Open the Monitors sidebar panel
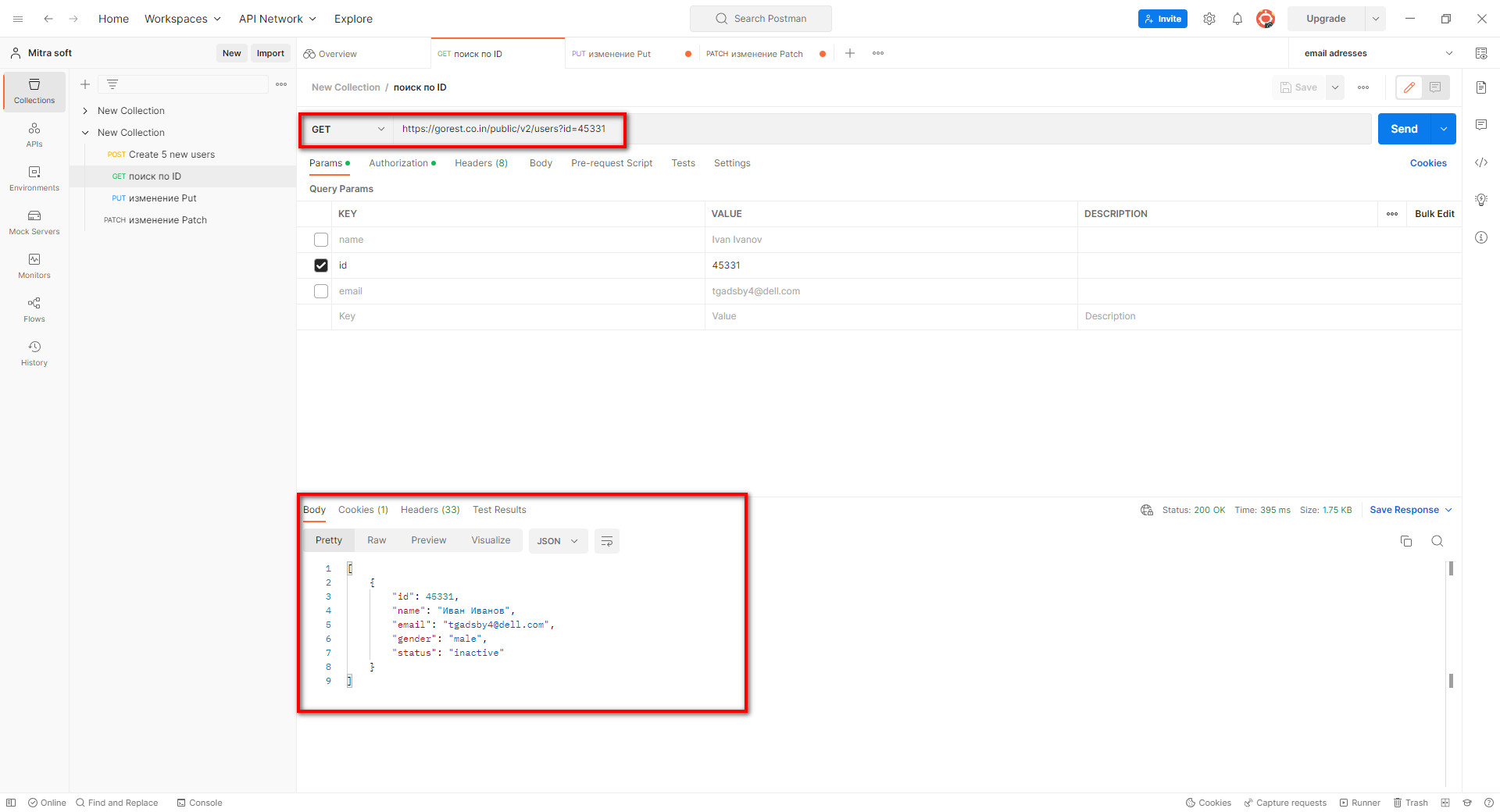1500x812 pixels. tap(34, 266)
